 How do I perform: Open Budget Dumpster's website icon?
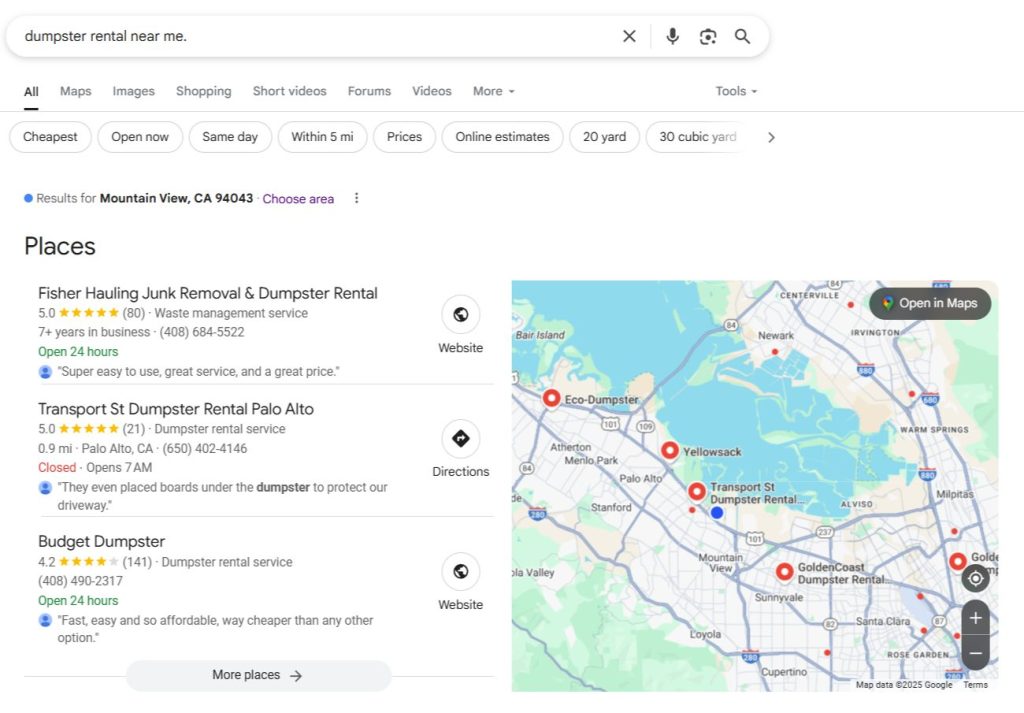[460, 570]
